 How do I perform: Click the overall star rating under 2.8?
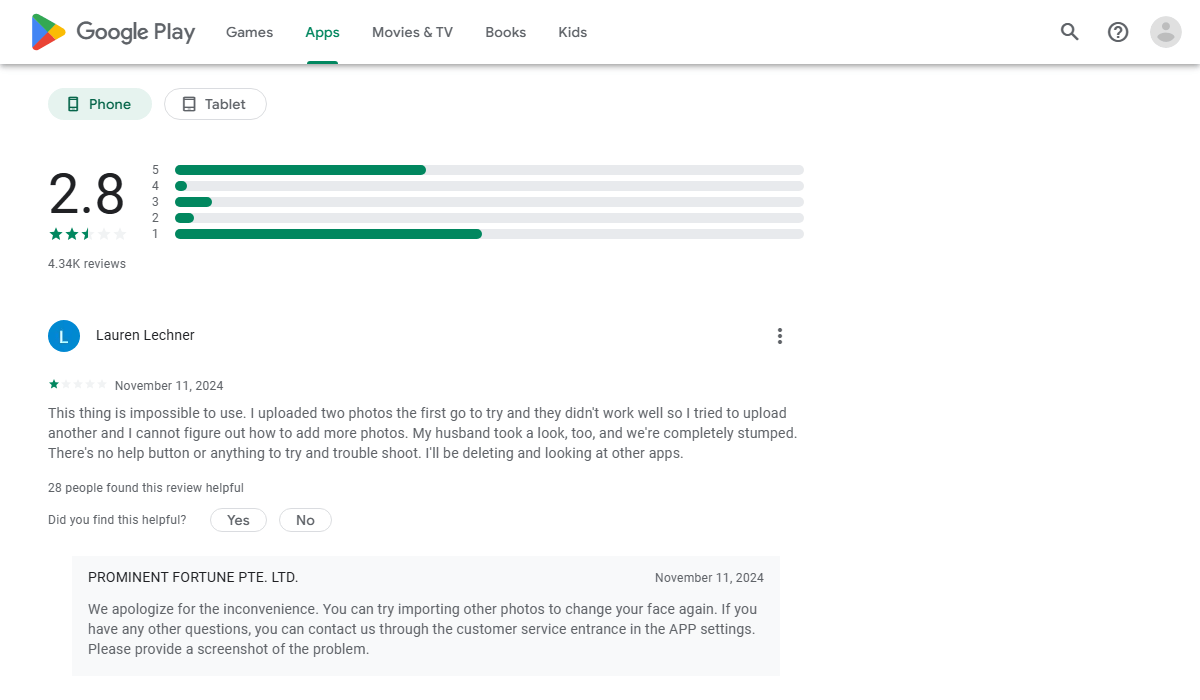[87, 234]
